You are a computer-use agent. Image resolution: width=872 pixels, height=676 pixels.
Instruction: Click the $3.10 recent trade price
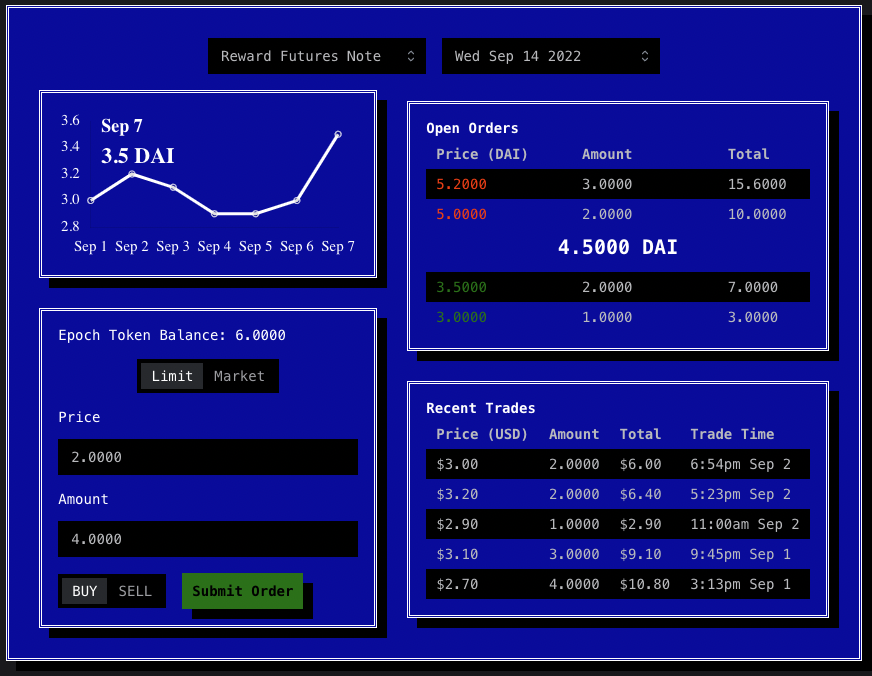coord(457,554)
